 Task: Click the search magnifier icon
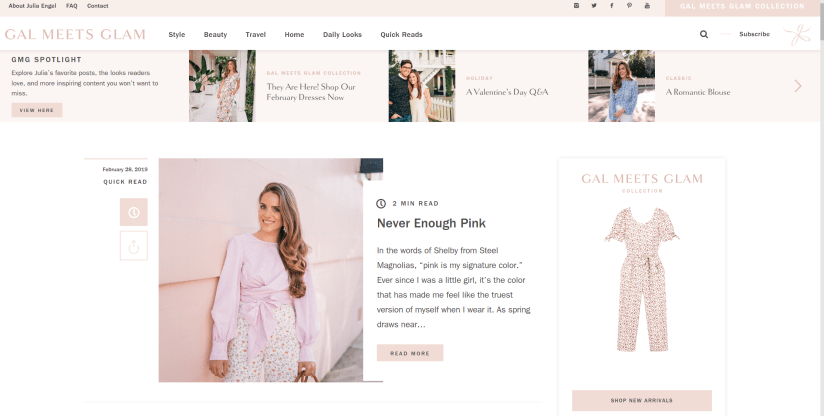click(x=704, y=34)
